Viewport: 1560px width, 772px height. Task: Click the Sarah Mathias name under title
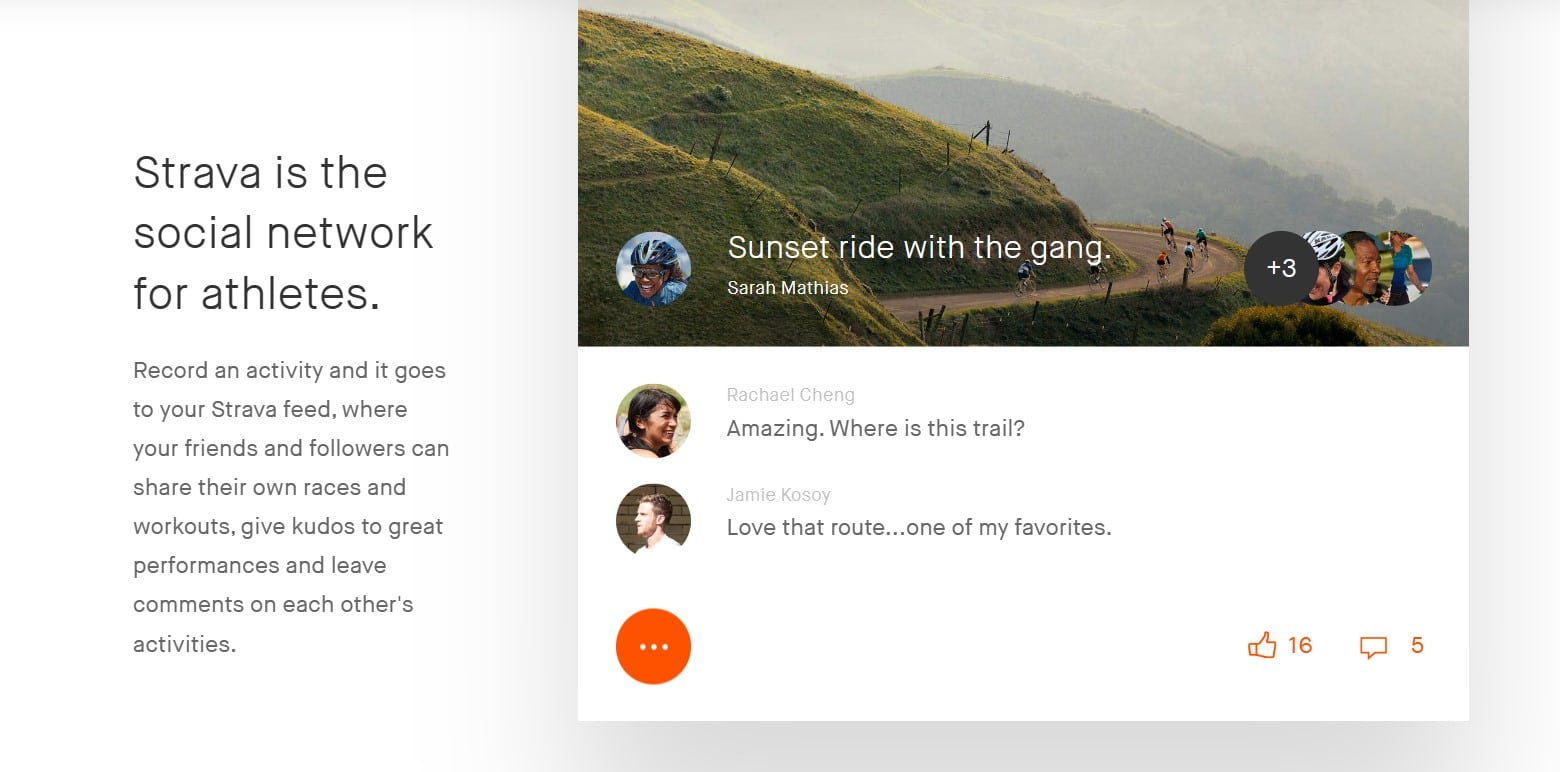[787, 288]
